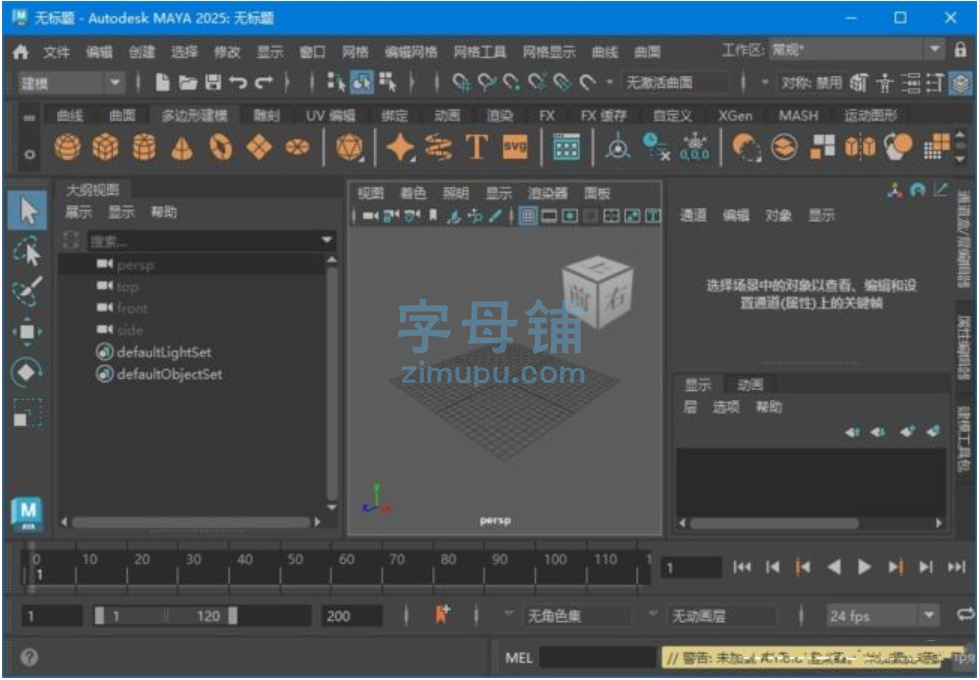
Task: Click the current frame input field
Action: point(691,568)
